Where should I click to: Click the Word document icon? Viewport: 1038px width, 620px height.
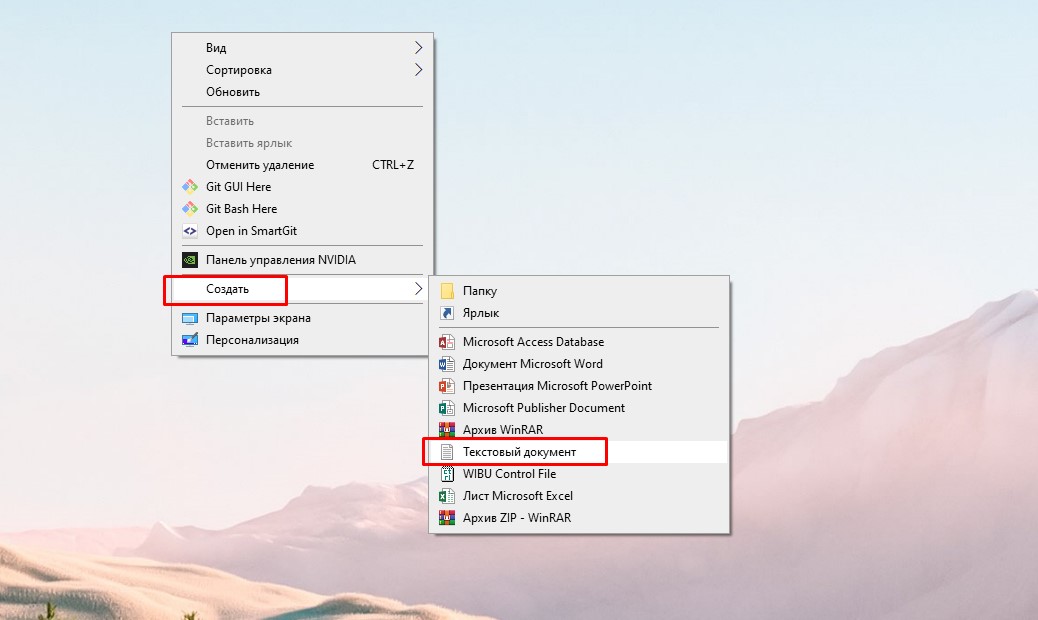(x=447, y=364)
